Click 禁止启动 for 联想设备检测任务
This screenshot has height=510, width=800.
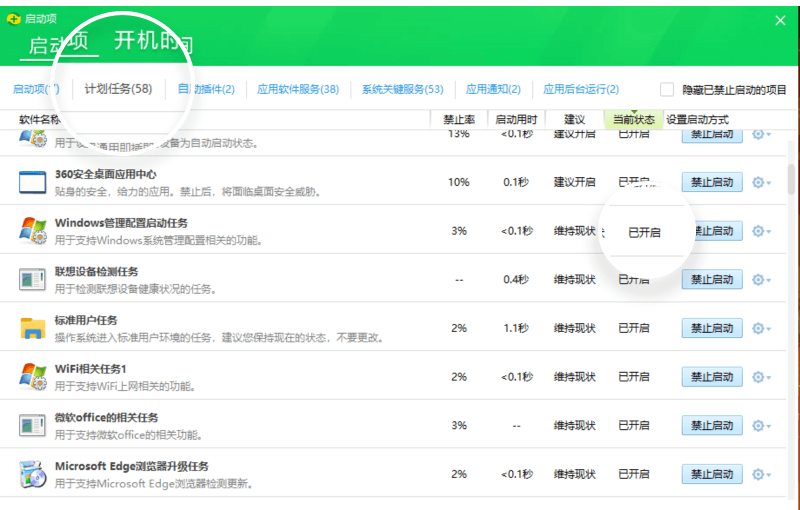pos(712,279)
